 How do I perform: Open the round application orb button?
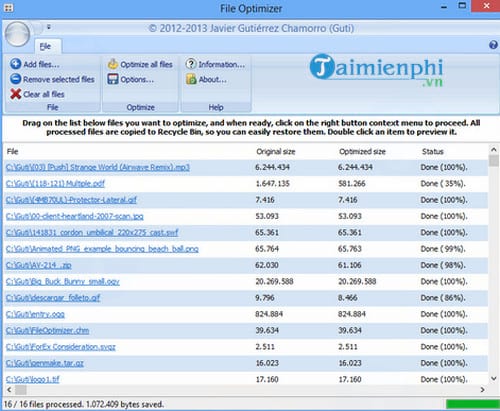[17, 34]
